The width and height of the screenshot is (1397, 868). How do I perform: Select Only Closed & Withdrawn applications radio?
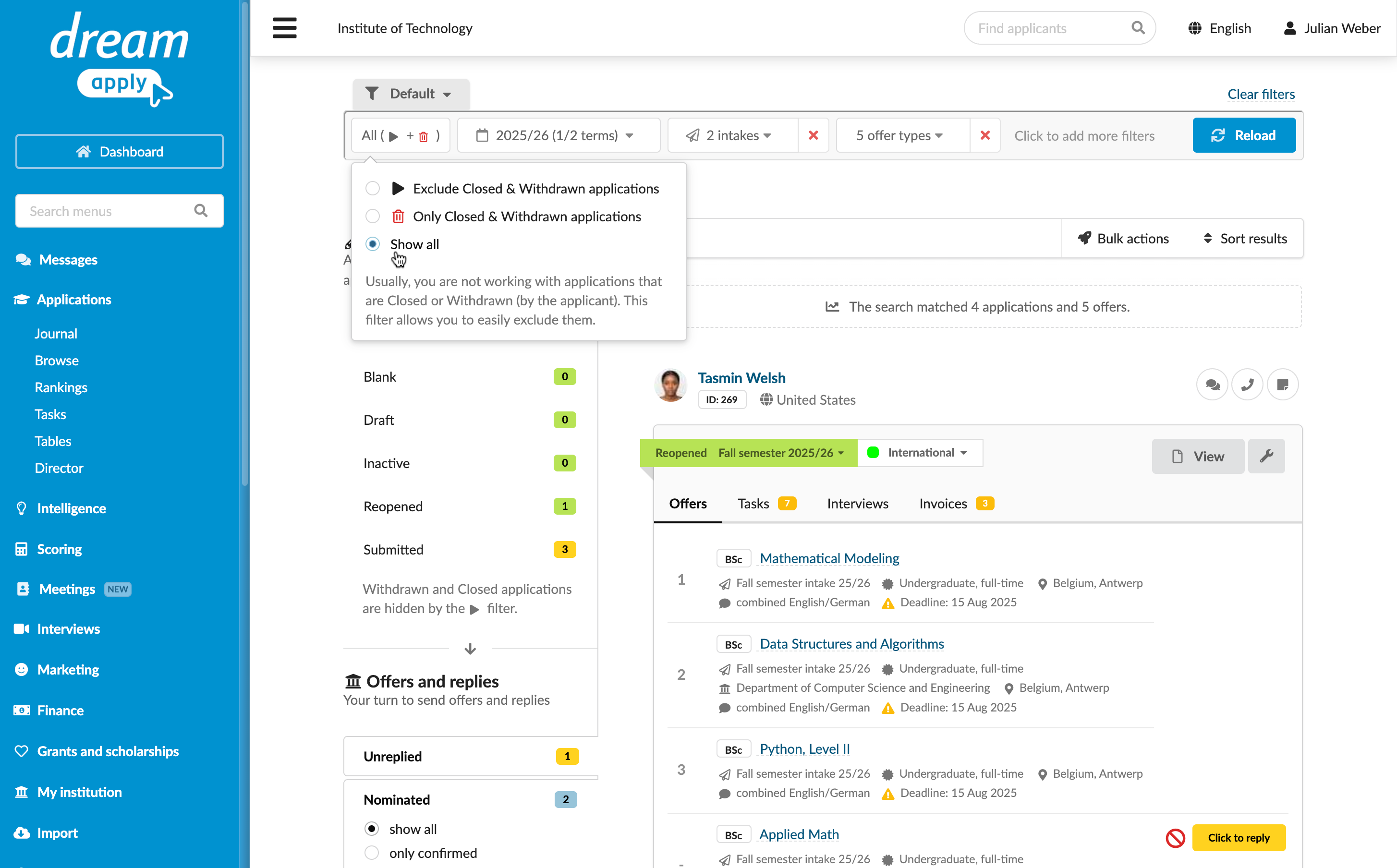[373, 217]
